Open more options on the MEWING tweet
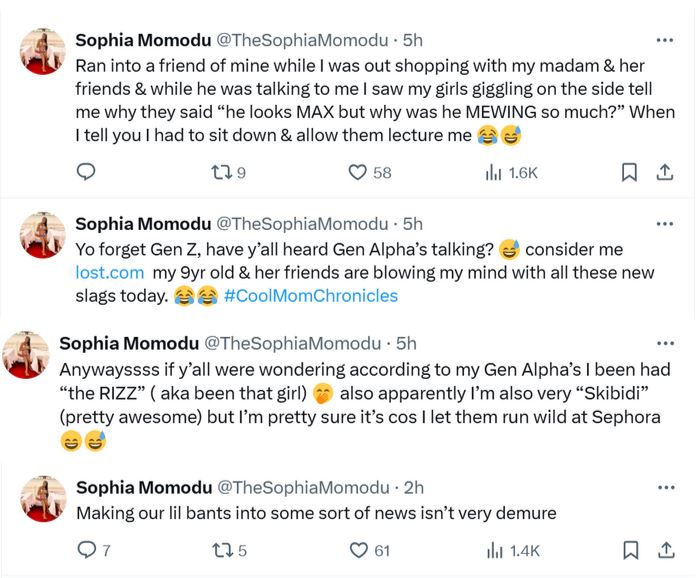This screenshot has width=699, height=578. pyautogui.click(x=664, y=40)
